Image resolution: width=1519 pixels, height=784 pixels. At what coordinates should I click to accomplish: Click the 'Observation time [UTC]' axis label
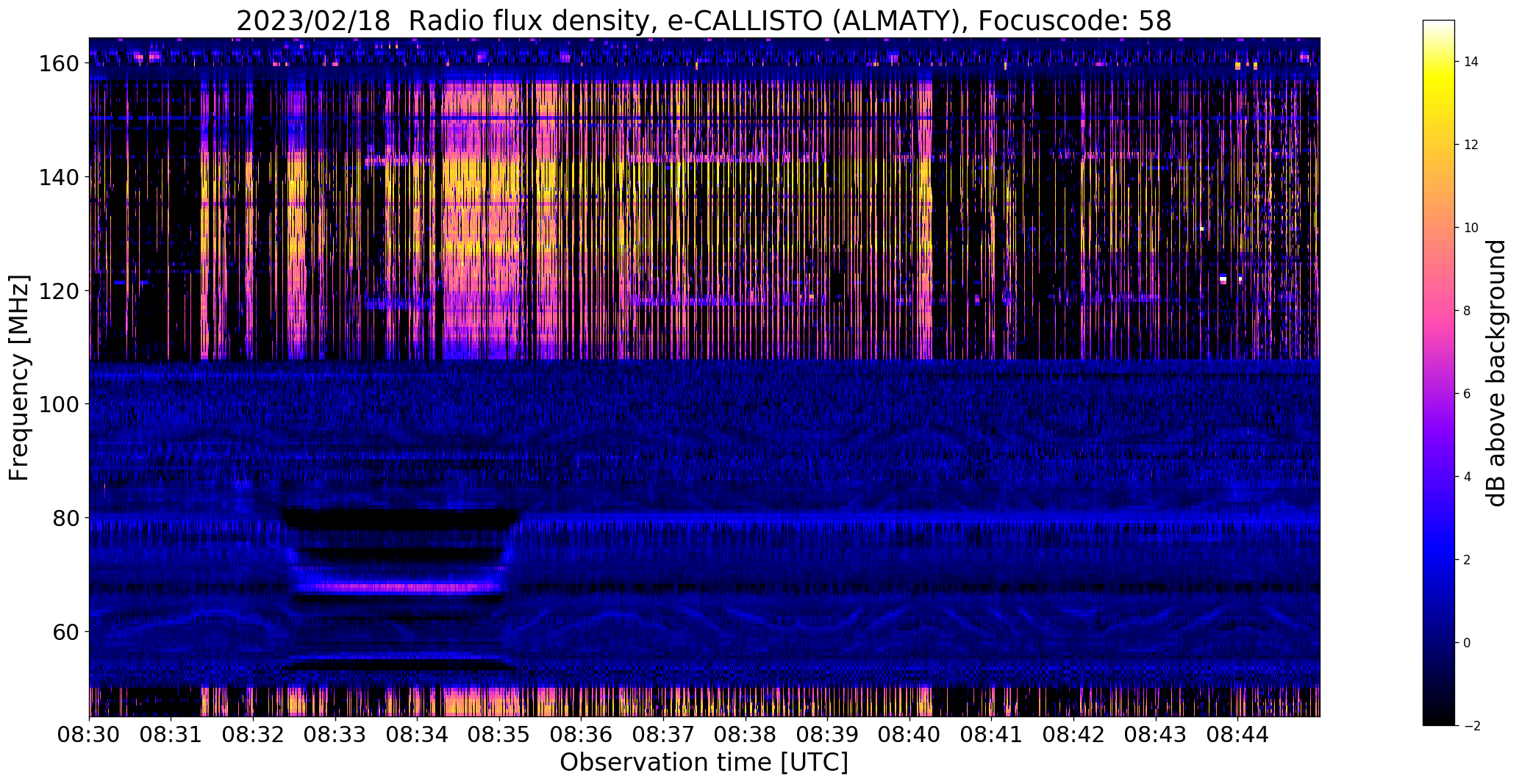tap(704, 763)
